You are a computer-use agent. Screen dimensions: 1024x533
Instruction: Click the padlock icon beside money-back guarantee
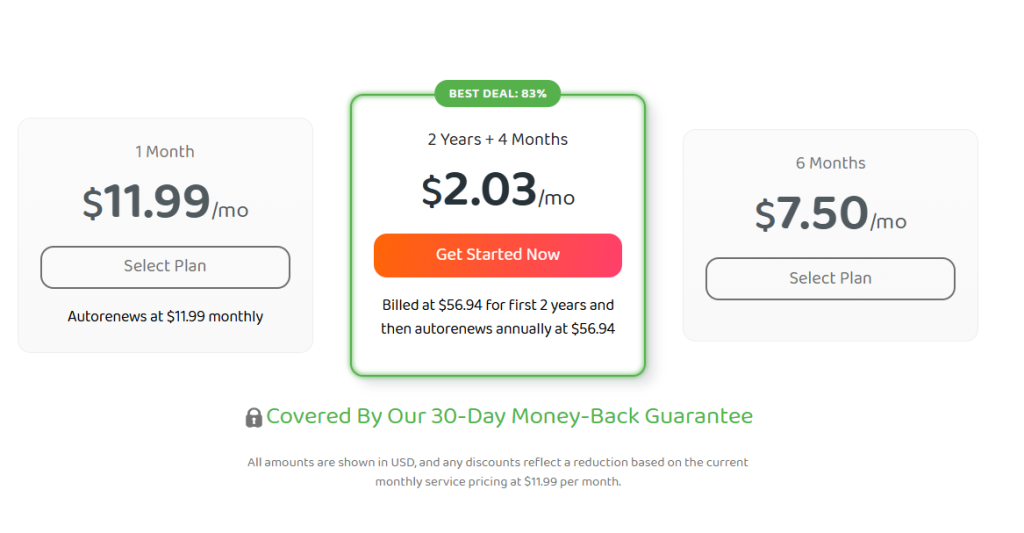[254, 417]
